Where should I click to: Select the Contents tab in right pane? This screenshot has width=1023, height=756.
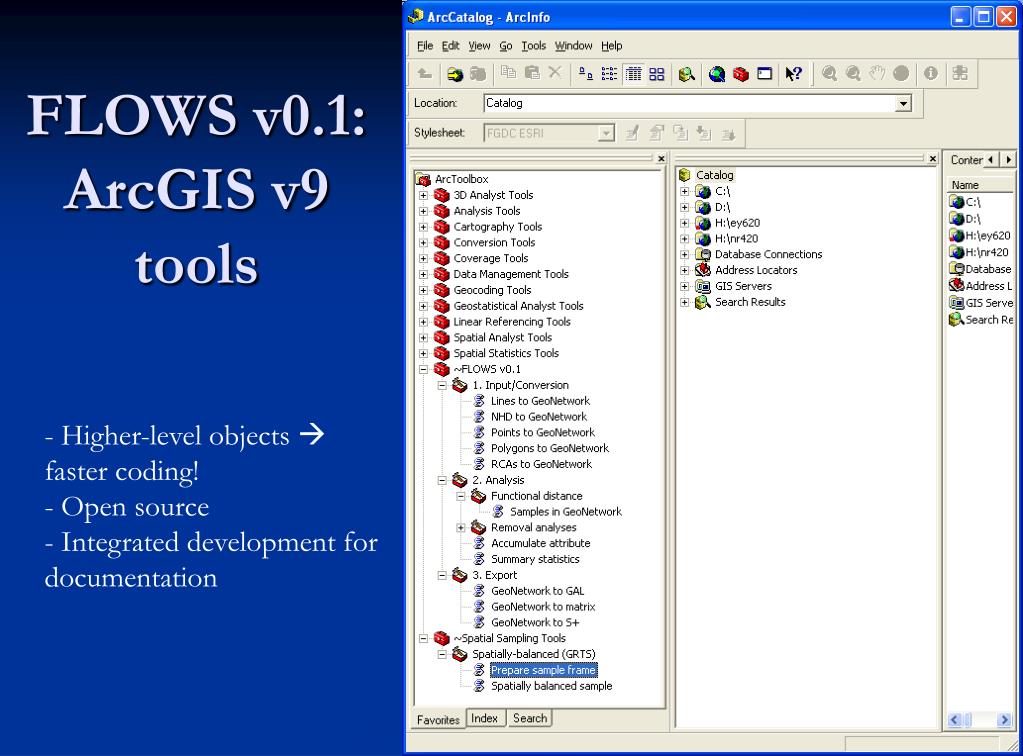point(966,160)
